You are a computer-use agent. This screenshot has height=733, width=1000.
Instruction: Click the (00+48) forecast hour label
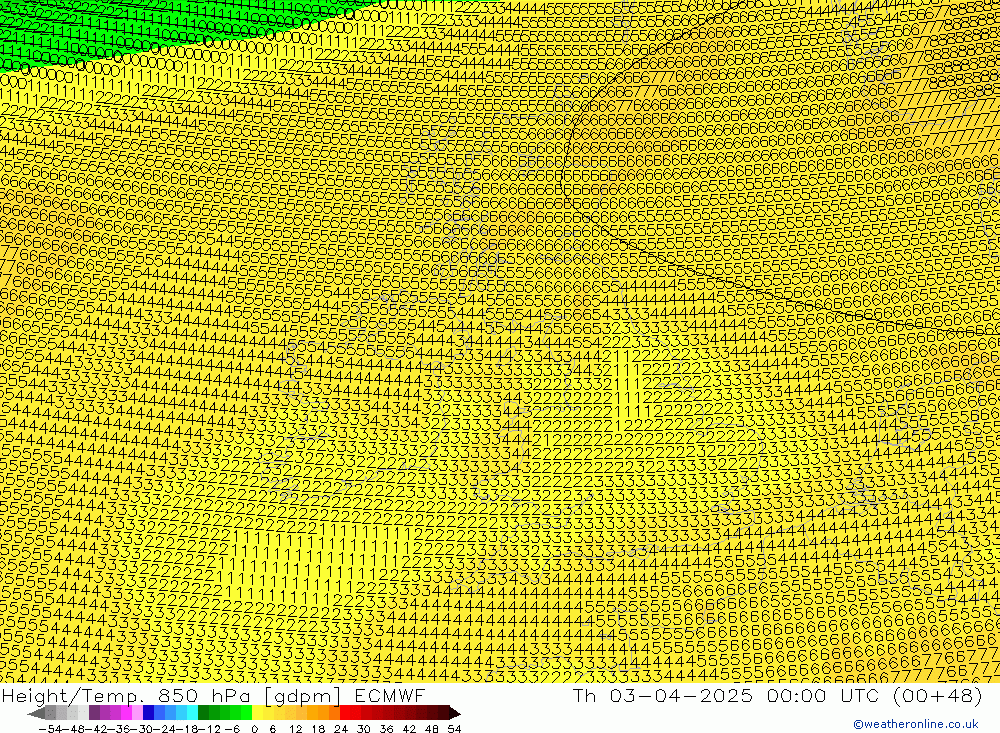[x=938, y=695]
